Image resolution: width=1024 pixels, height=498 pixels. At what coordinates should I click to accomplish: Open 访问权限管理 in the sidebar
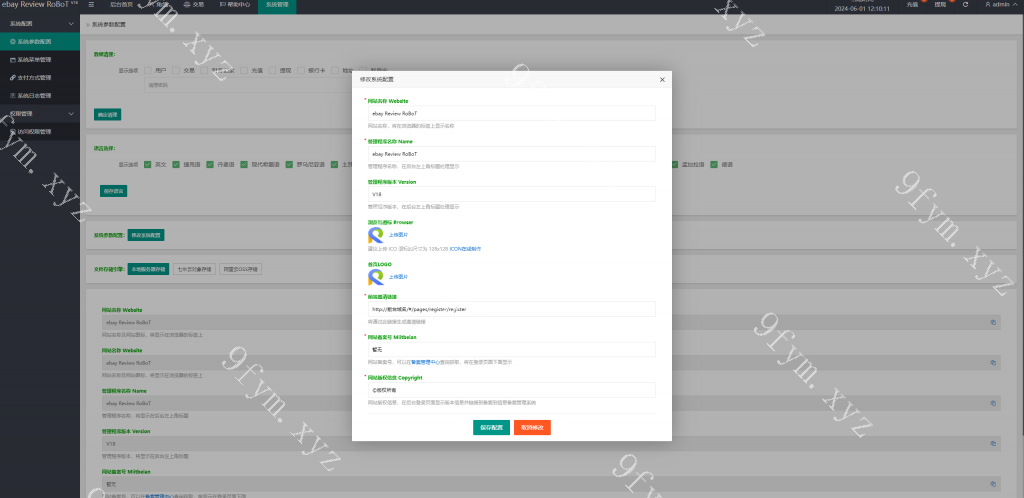click(x=40, y=131)
